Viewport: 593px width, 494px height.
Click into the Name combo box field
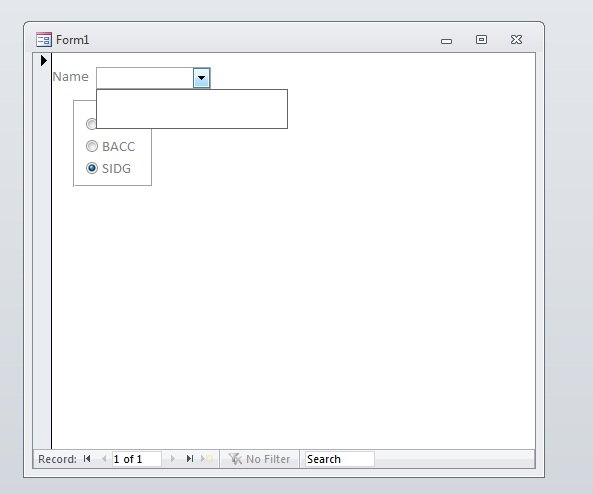coord(145,78)
